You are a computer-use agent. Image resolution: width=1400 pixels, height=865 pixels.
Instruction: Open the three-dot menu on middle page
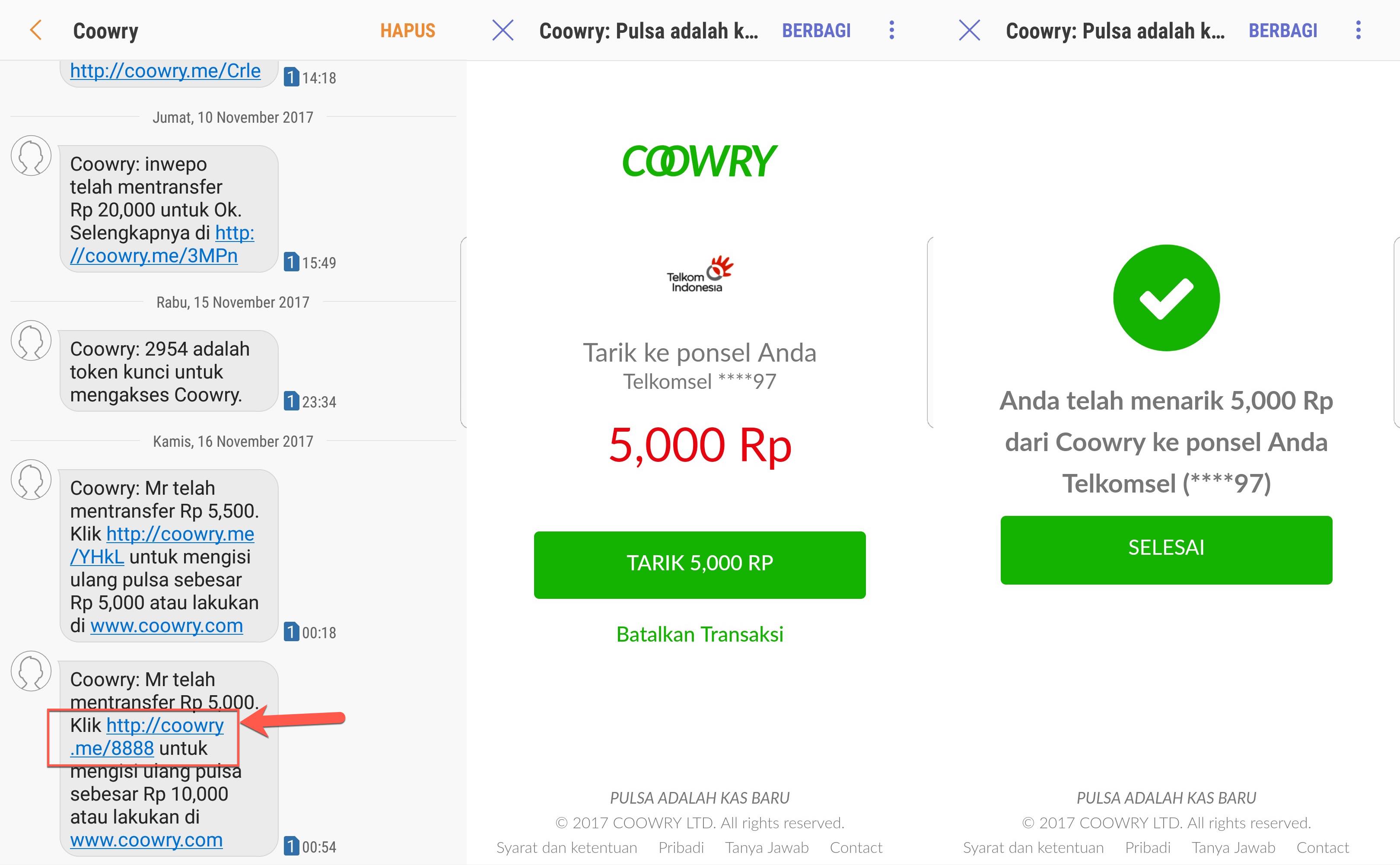(891, 30)
